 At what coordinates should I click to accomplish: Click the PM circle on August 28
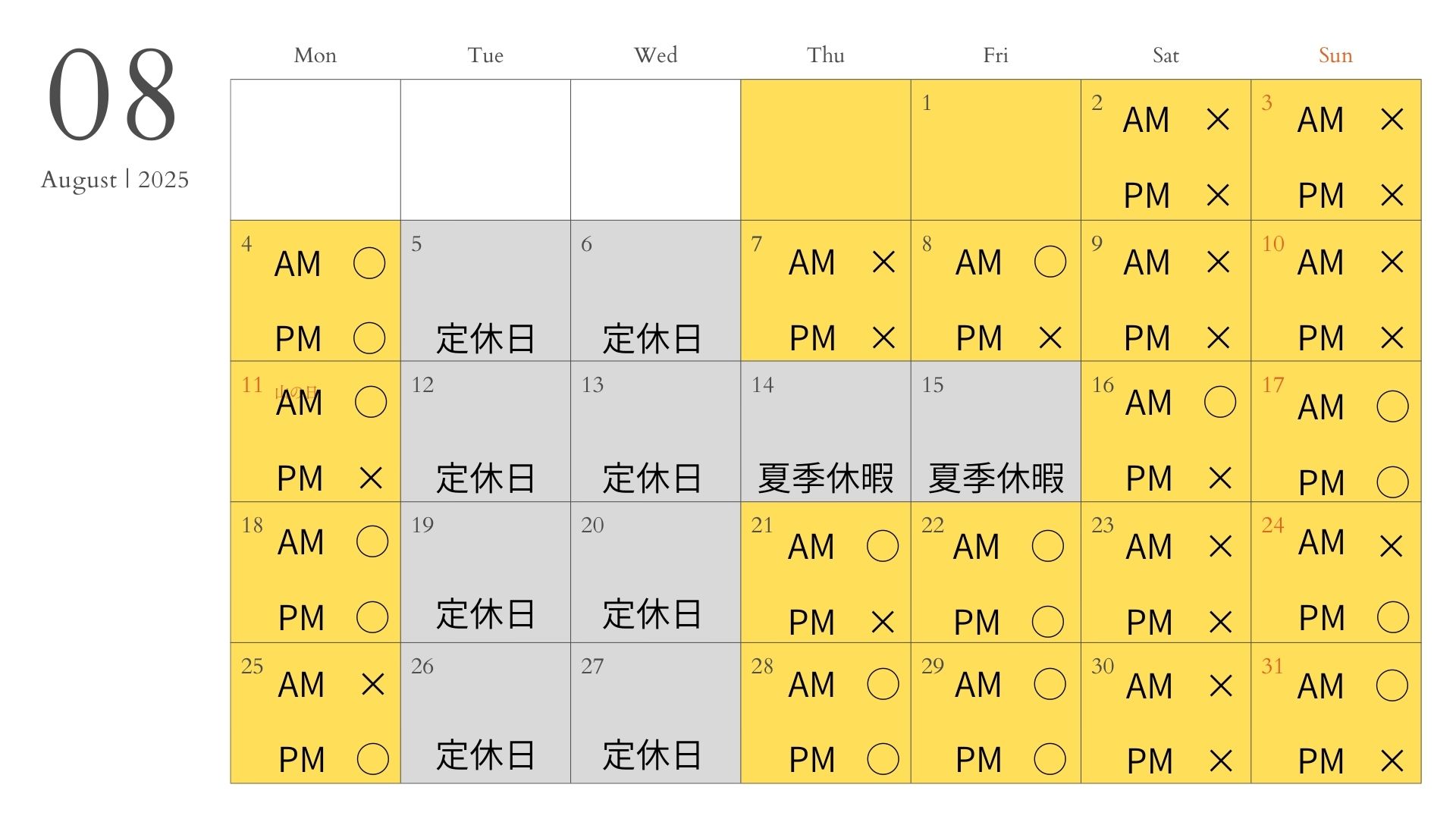click(883, 759)
